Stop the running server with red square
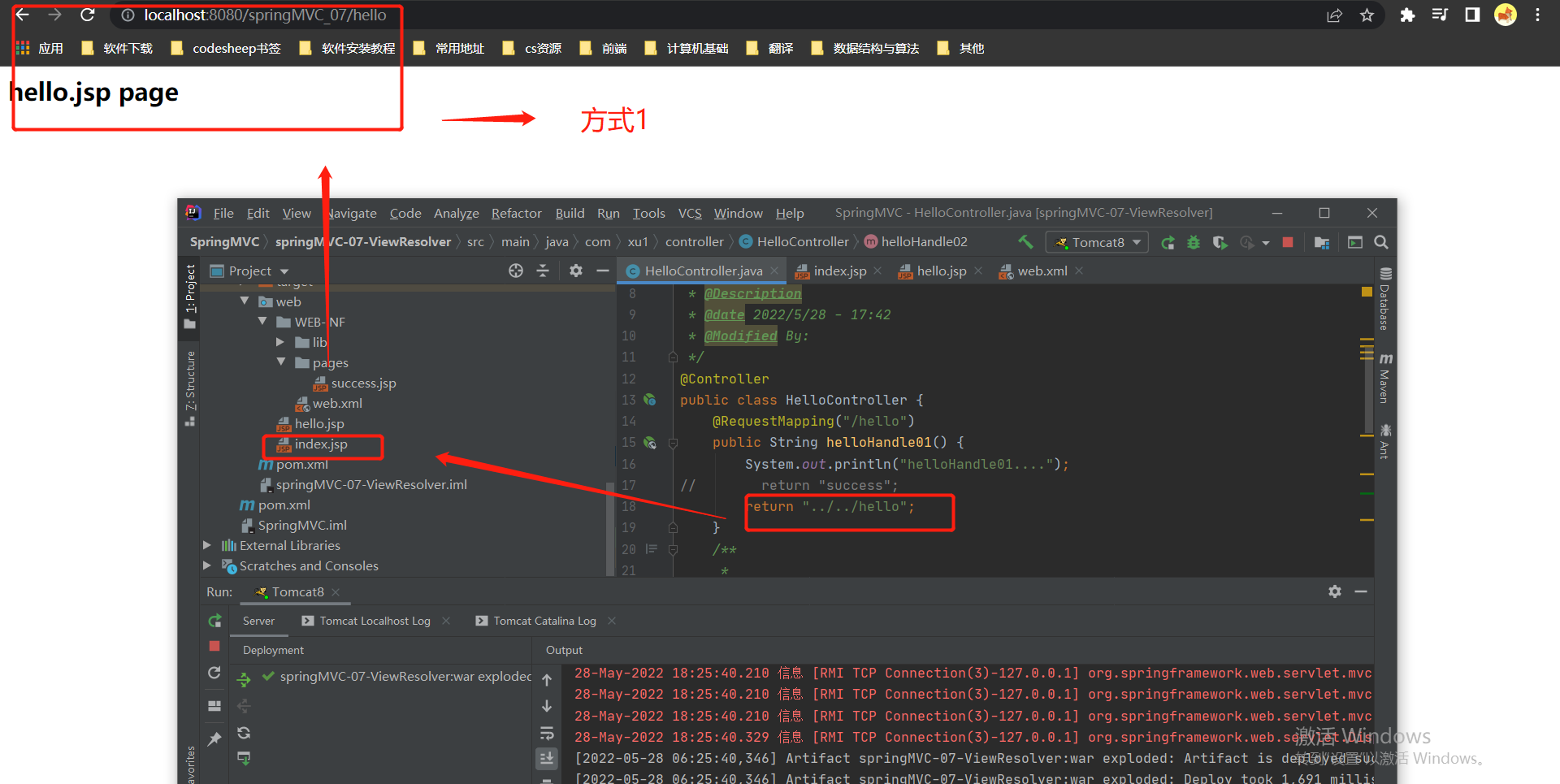Viewport: 1560px width, 784px height. coord(1288,242)
